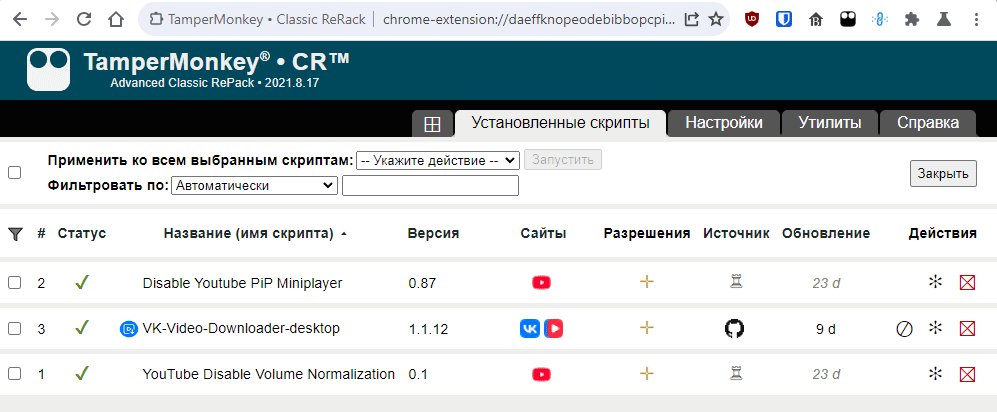Open the browser three-dot menu
The height and width of the screenshot is (412, 997).
click(x=977, y=20)
